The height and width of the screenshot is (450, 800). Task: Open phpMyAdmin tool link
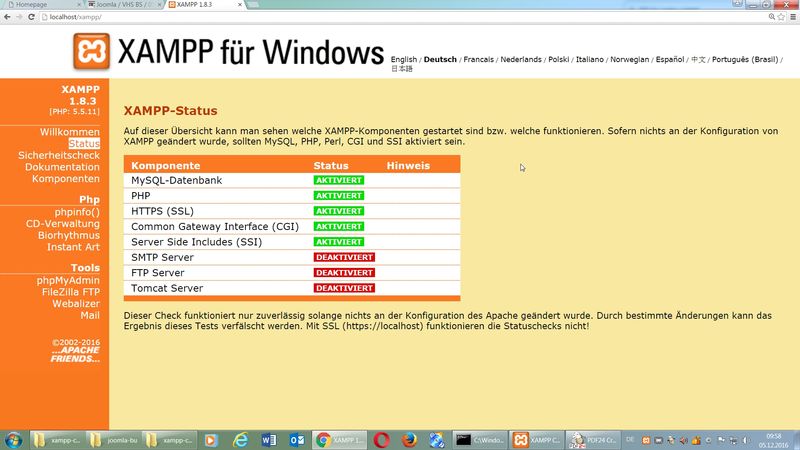point(68,281)
